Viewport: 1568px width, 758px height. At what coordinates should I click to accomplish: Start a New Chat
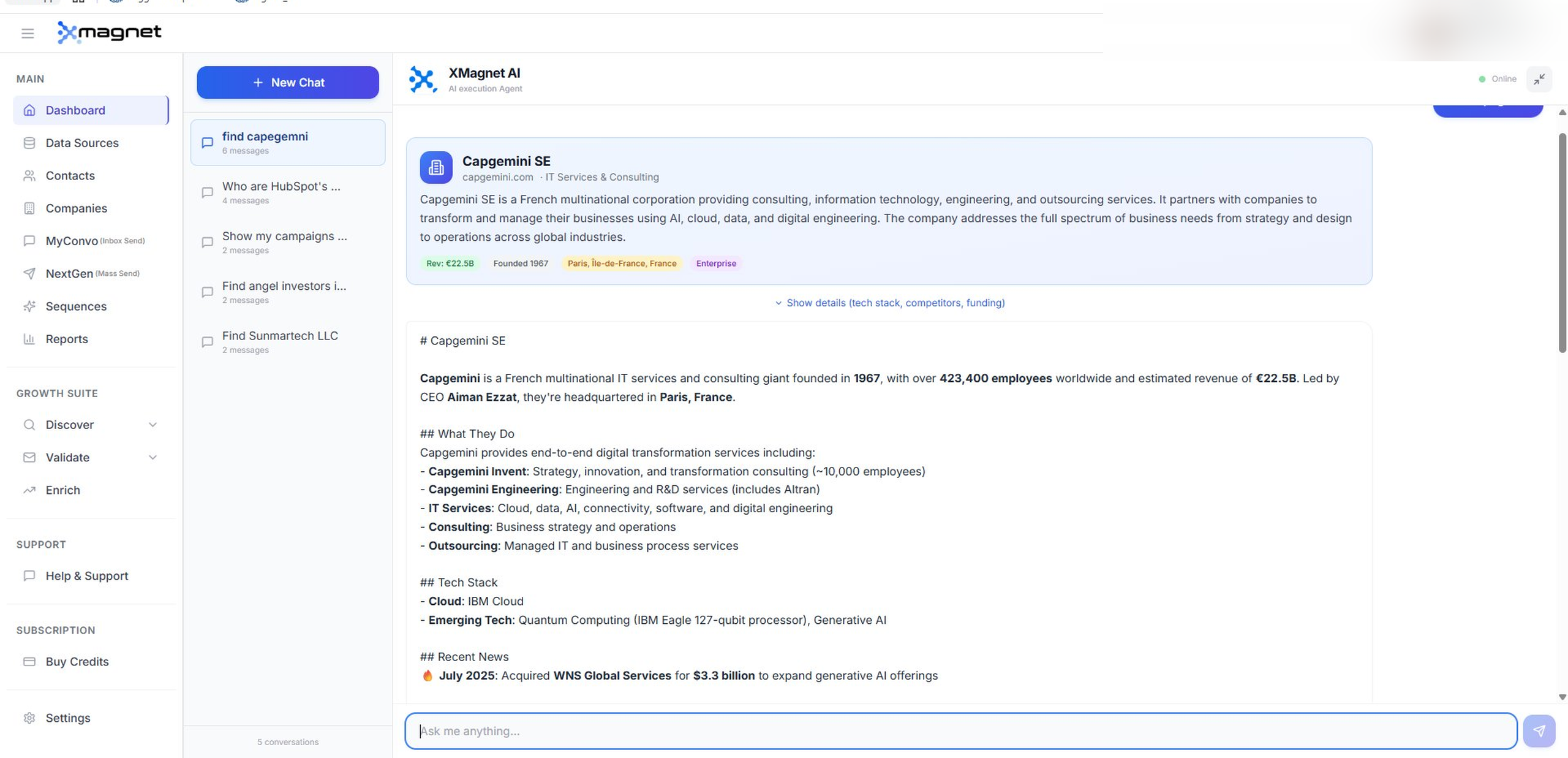tap(287, 82)
